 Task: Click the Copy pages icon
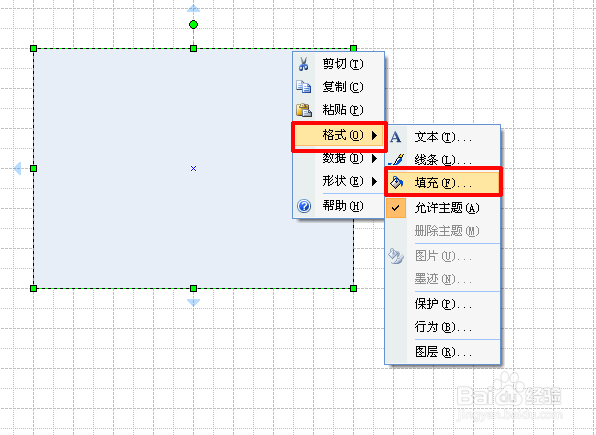pos(304,87)
